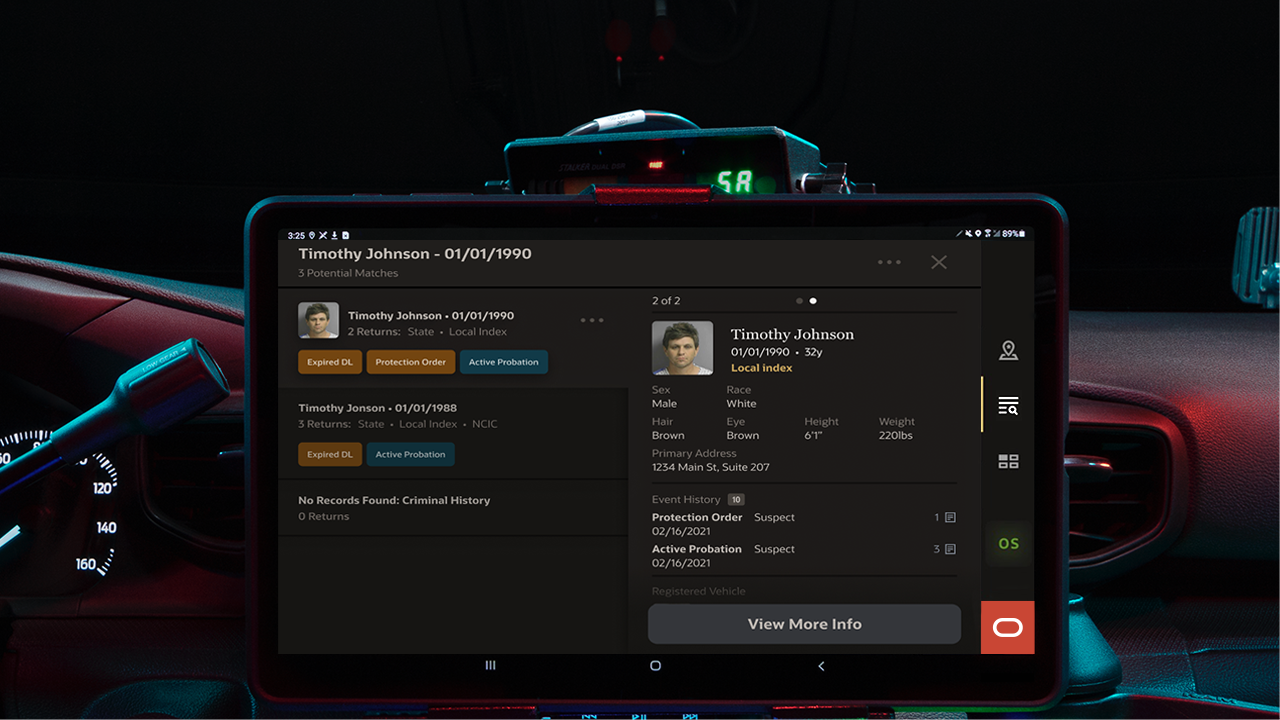Screen dimensions: 1280x720
Task: Select the records search icon in sidebar
Action: 1008,406
